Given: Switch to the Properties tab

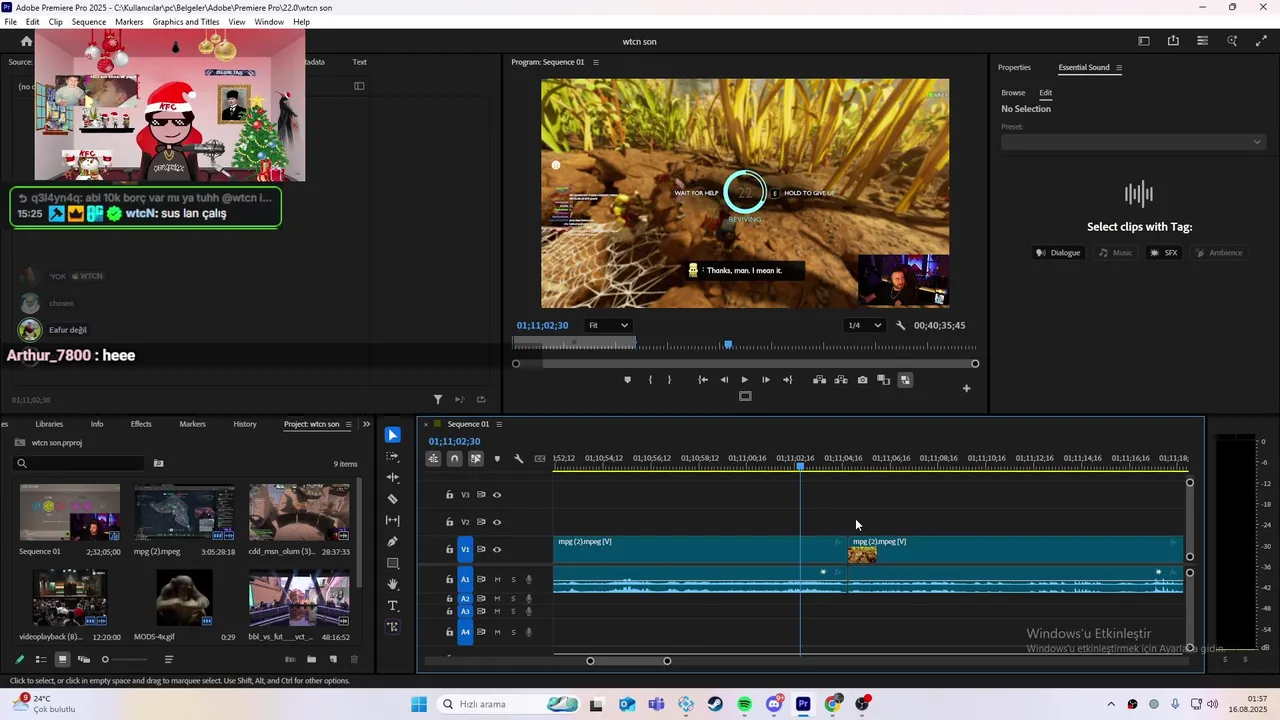Looking at the screenshot, I should [x=1014, y=67].
